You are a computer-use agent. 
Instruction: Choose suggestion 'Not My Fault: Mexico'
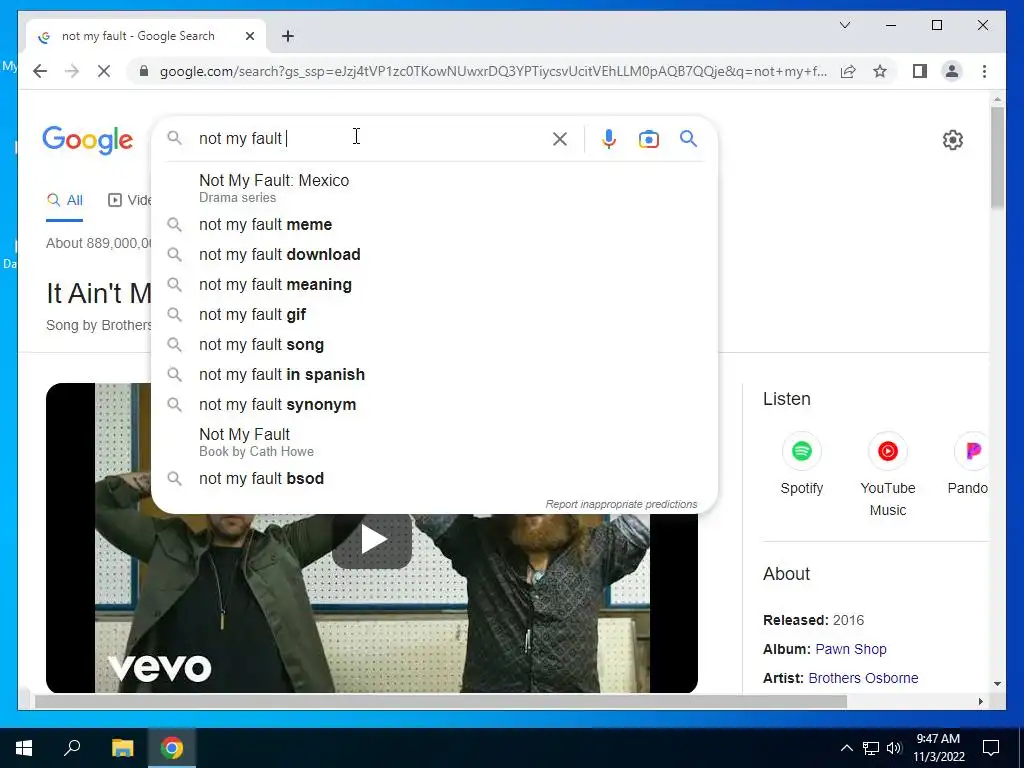(434, 188)
